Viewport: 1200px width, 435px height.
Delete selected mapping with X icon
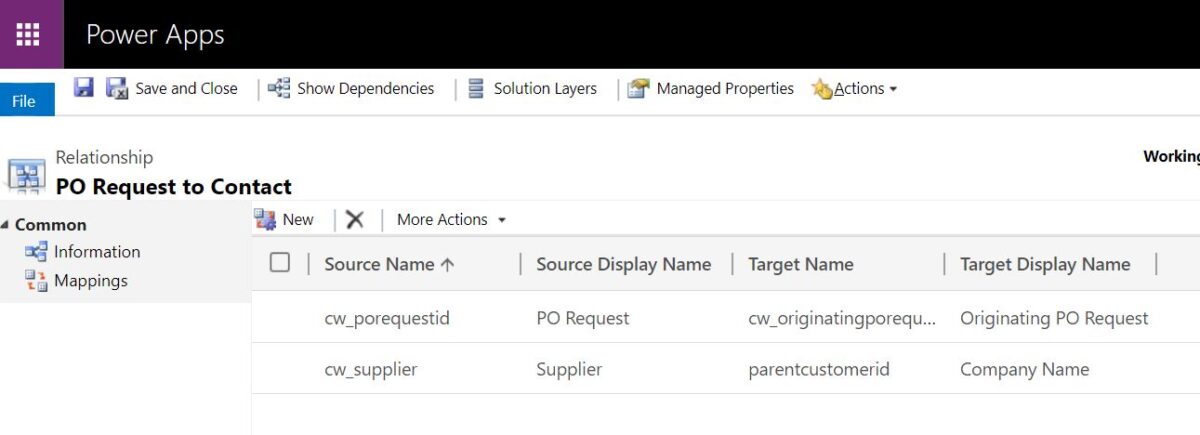355,219
